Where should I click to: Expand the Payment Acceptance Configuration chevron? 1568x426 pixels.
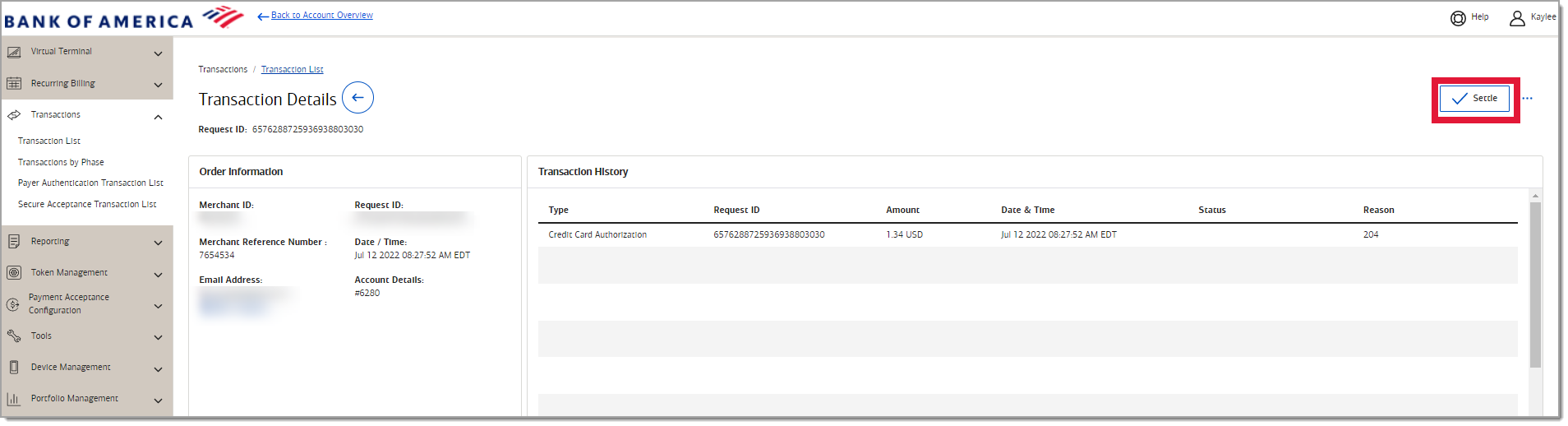tap(158, 306)
